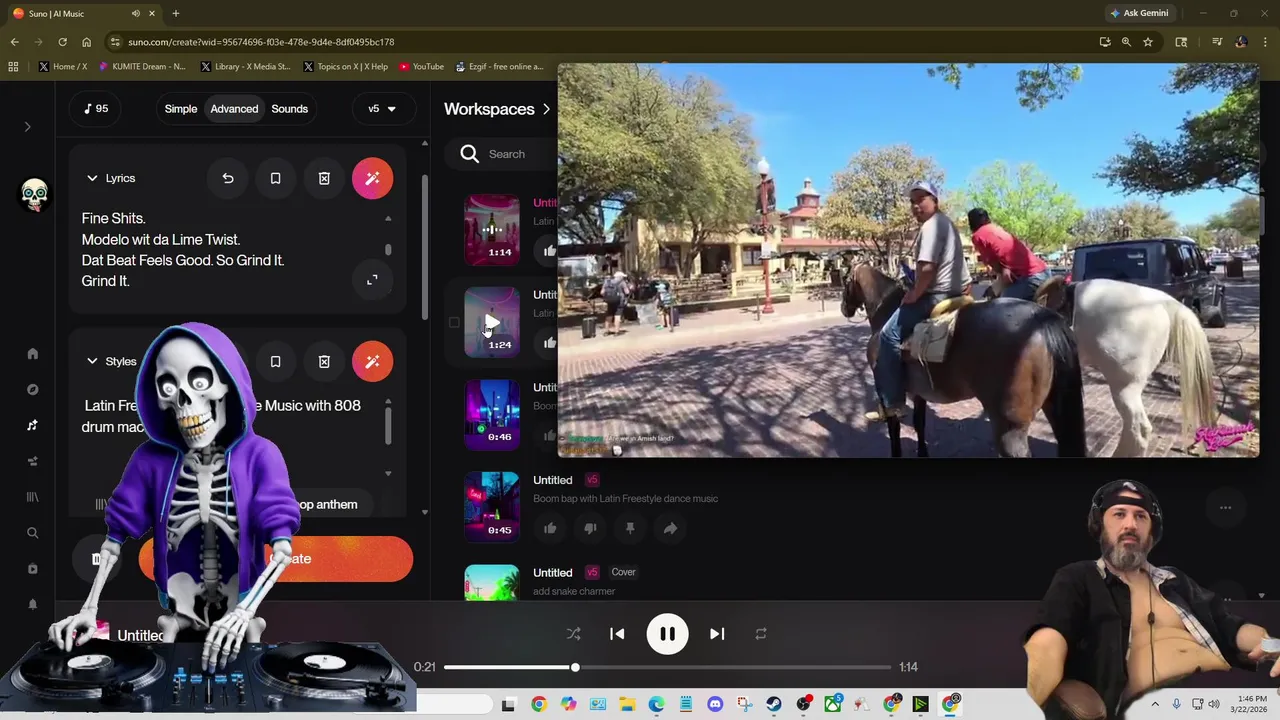
Task: Undo the last lyrics change
Action: click(x=228, y=178)
